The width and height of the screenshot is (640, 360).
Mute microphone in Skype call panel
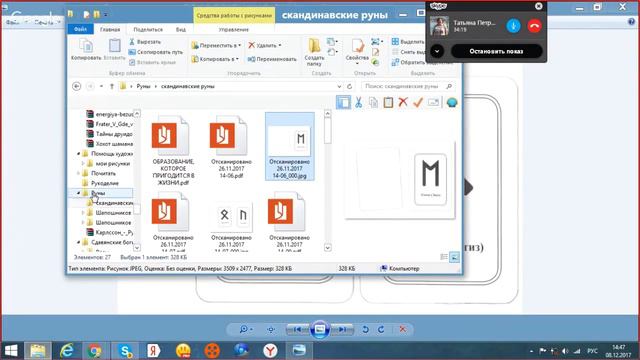[513, 26]
